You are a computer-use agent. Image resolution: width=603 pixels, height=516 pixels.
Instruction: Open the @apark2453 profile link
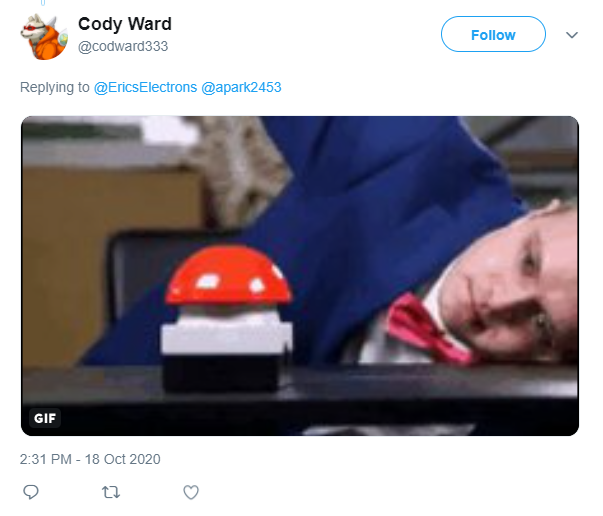click(x=241, y=87)
